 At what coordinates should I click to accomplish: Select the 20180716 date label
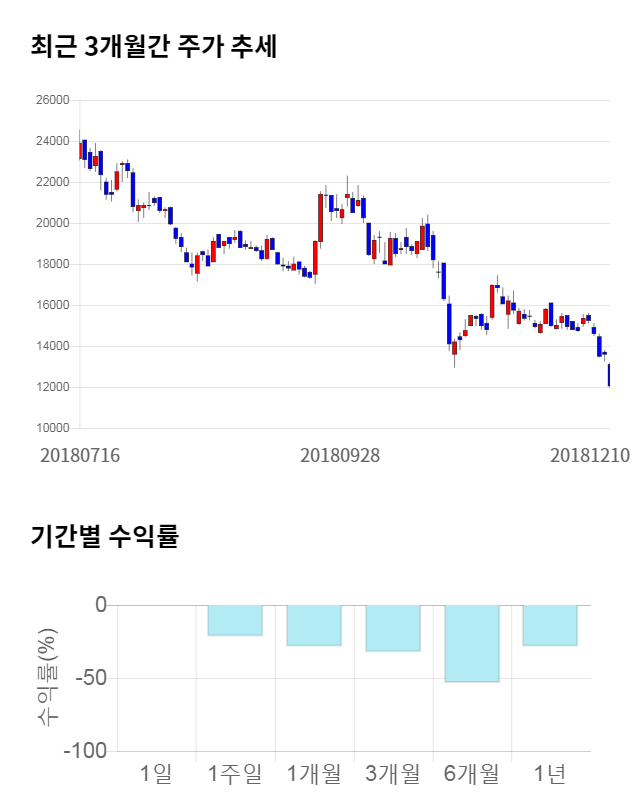point(80,455)
